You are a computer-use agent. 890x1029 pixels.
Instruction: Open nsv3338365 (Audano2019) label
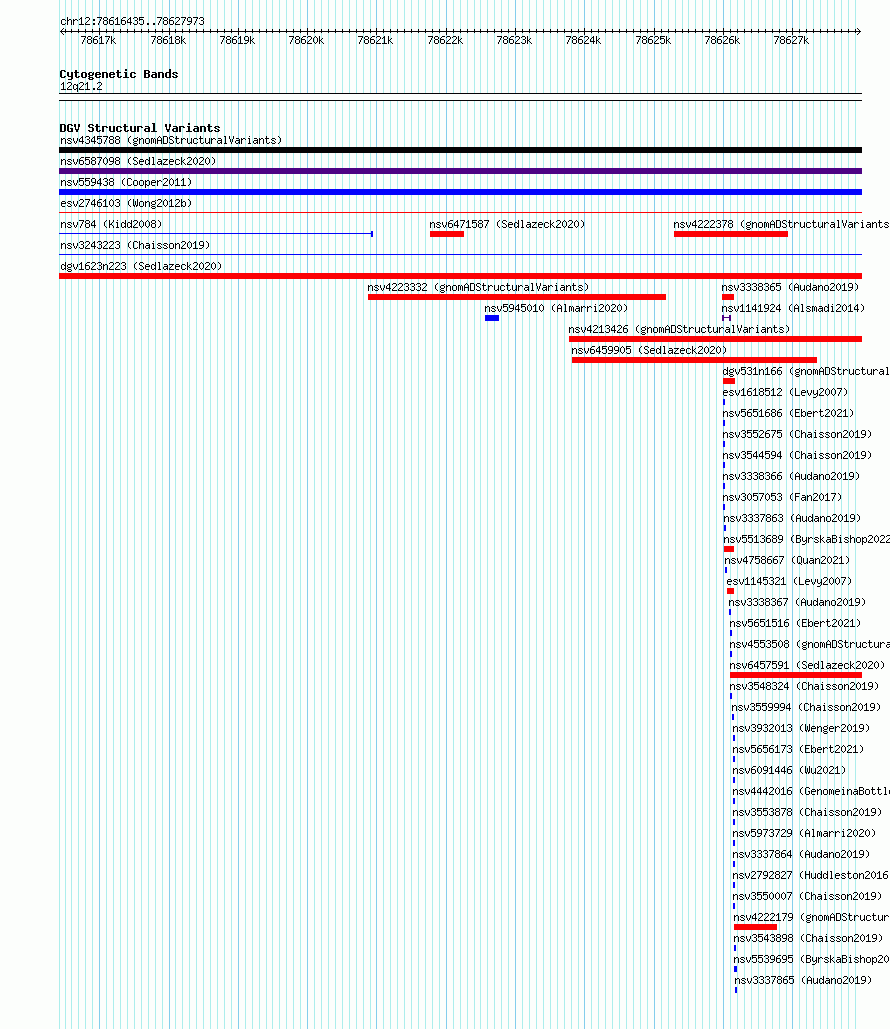(x=790, y=287)
